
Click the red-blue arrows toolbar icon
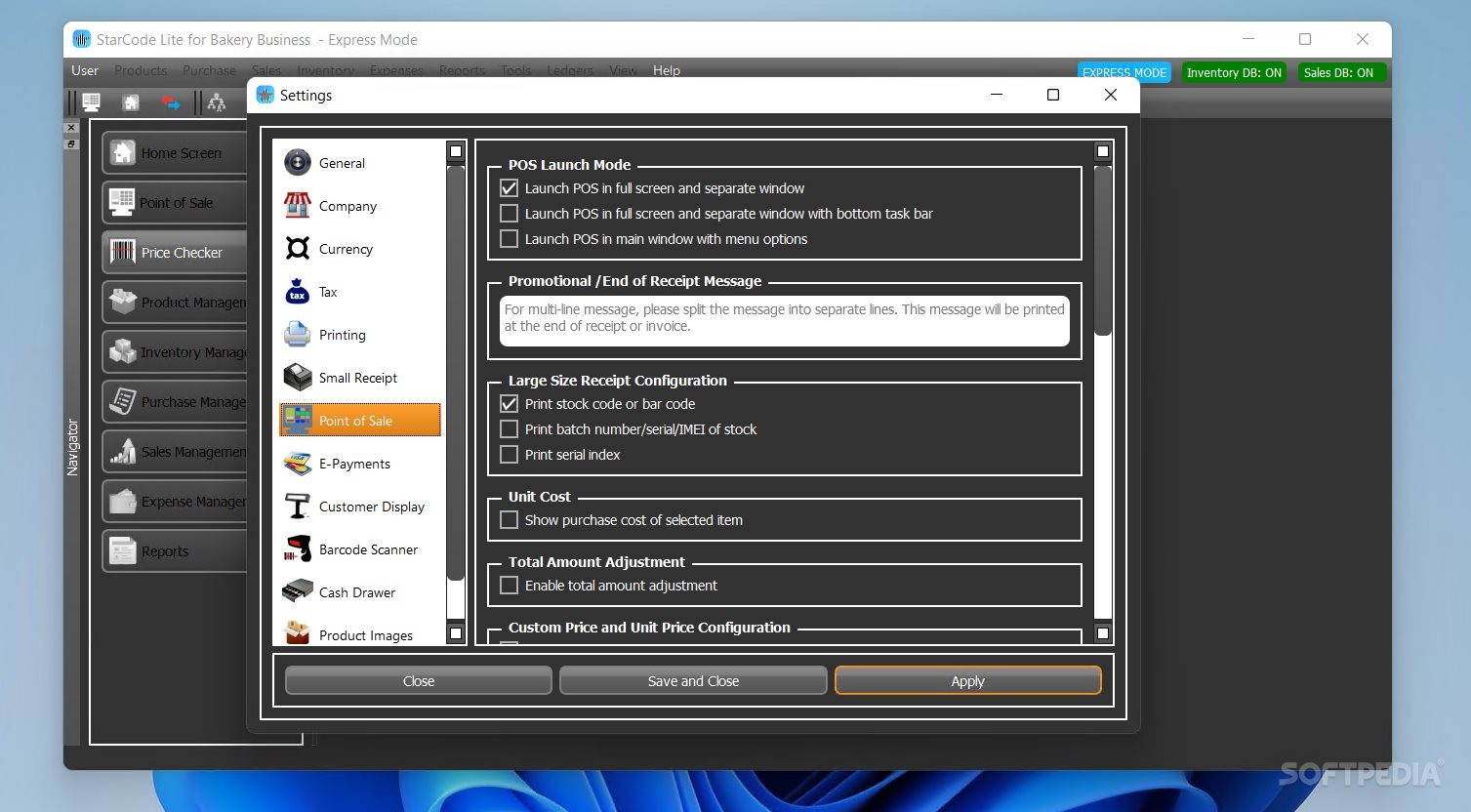[171, 102]
